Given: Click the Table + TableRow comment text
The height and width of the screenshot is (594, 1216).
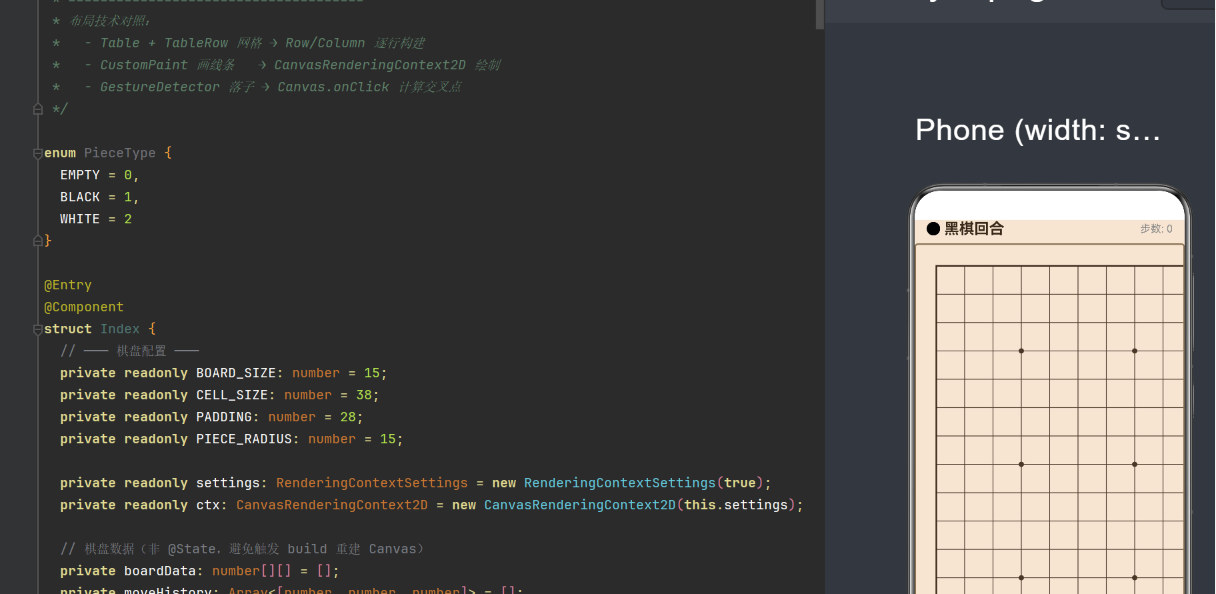Looking at the screenshot, I should click(164, 43).
